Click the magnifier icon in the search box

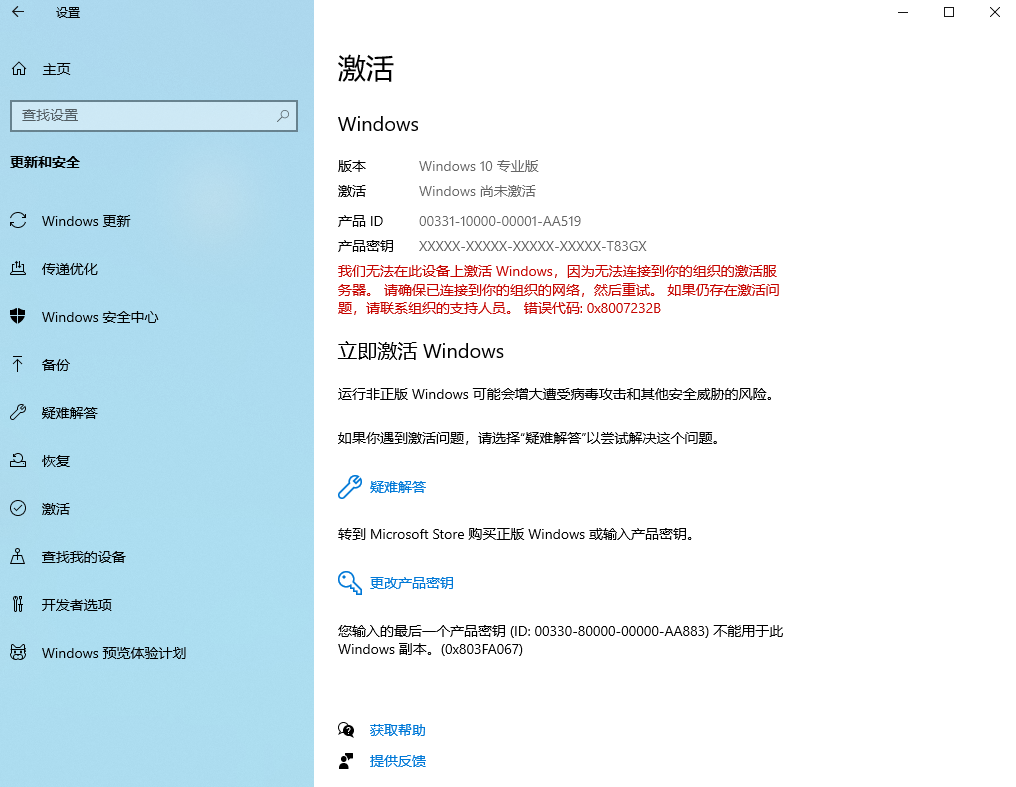click(x=283, y=115)
